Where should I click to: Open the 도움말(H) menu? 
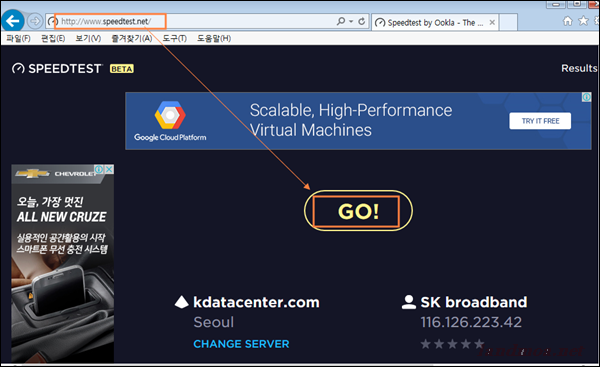click(x=214, y=38)
